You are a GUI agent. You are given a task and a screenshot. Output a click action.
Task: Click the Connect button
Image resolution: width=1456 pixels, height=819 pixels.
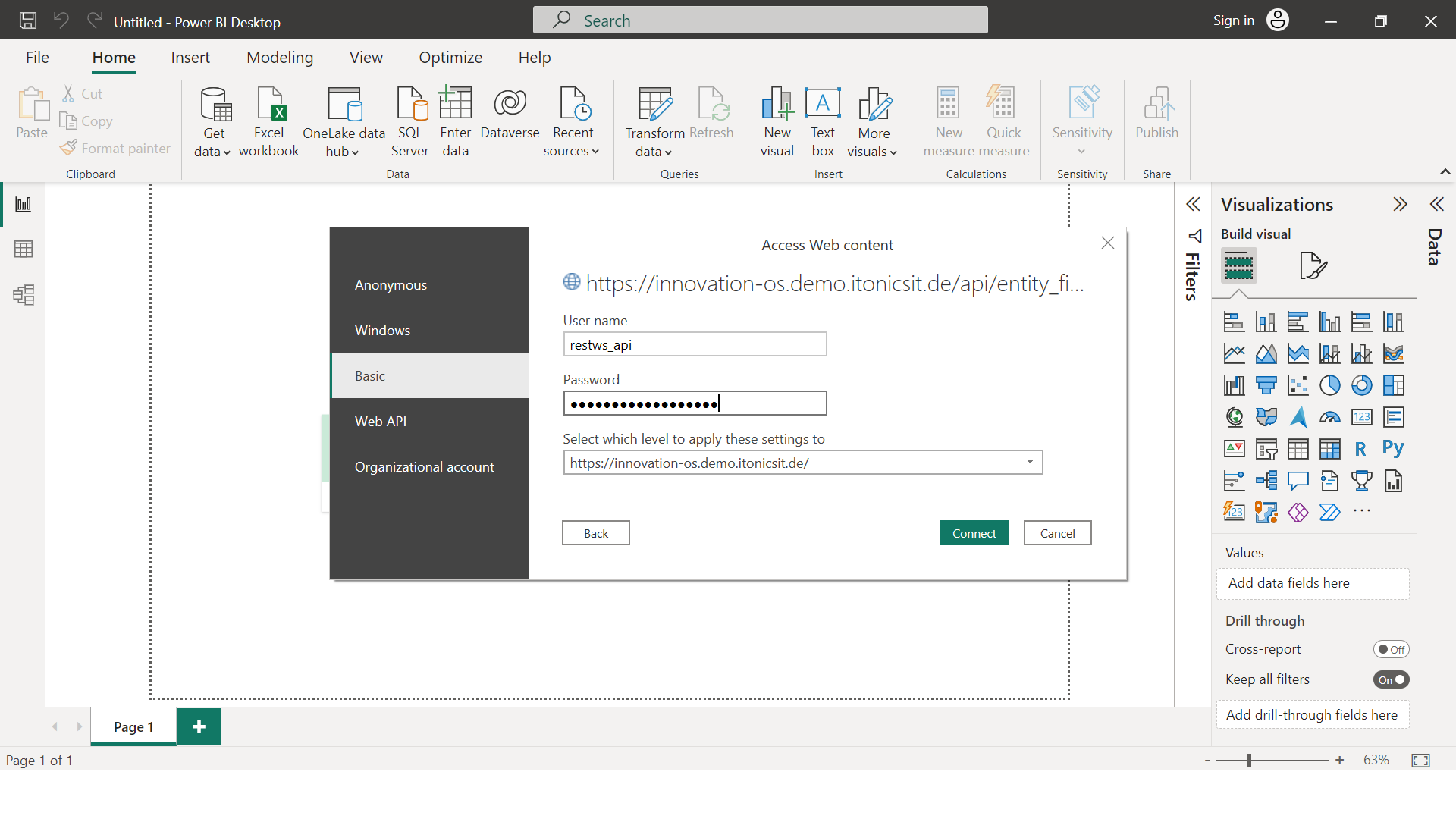tap(974, 533)
